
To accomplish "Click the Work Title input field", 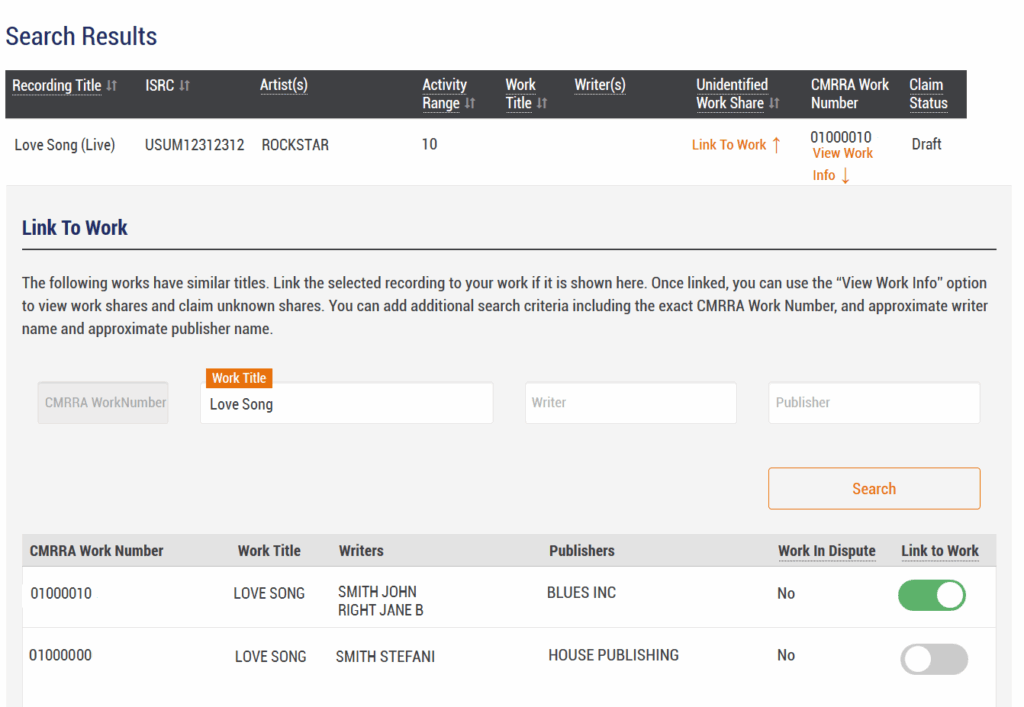I will [346, 404].
